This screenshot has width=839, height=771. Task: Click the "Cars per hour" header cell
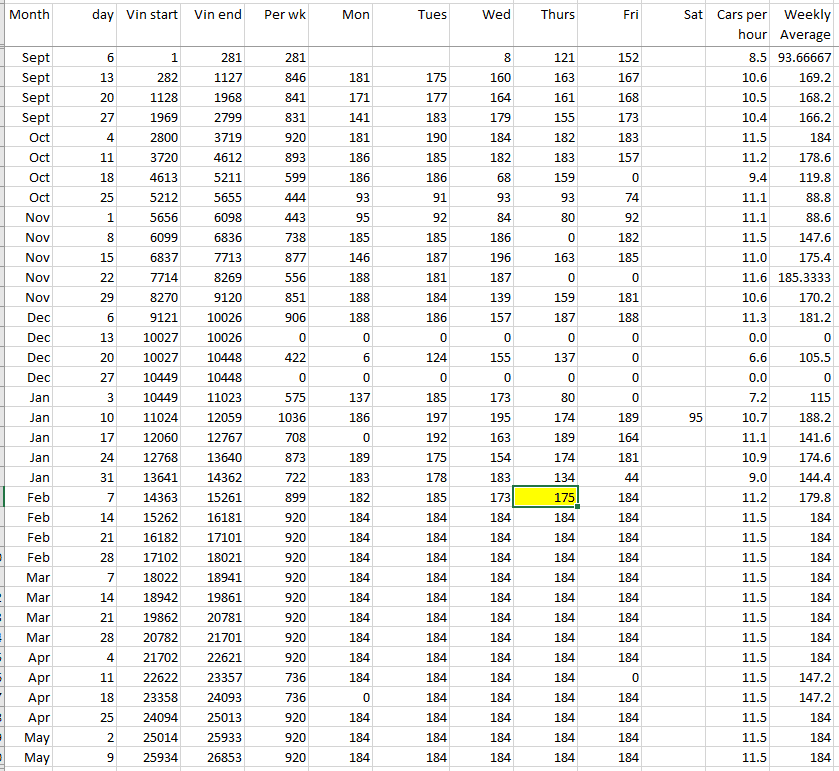[x=741, y=24]
